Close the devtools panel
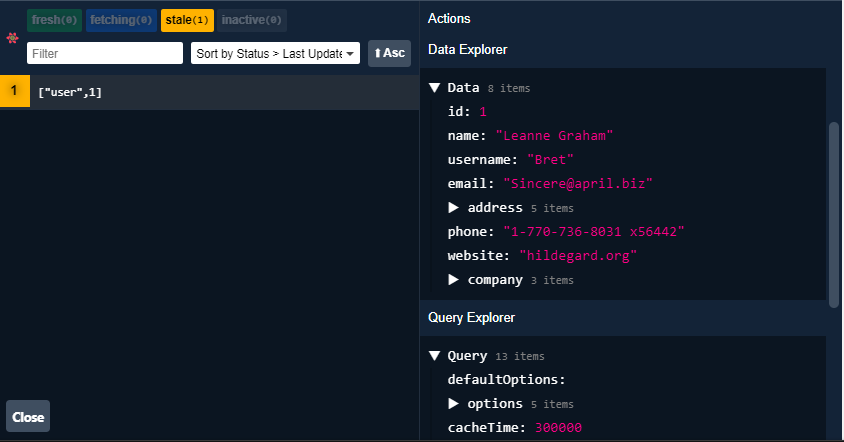 (28, 416)
